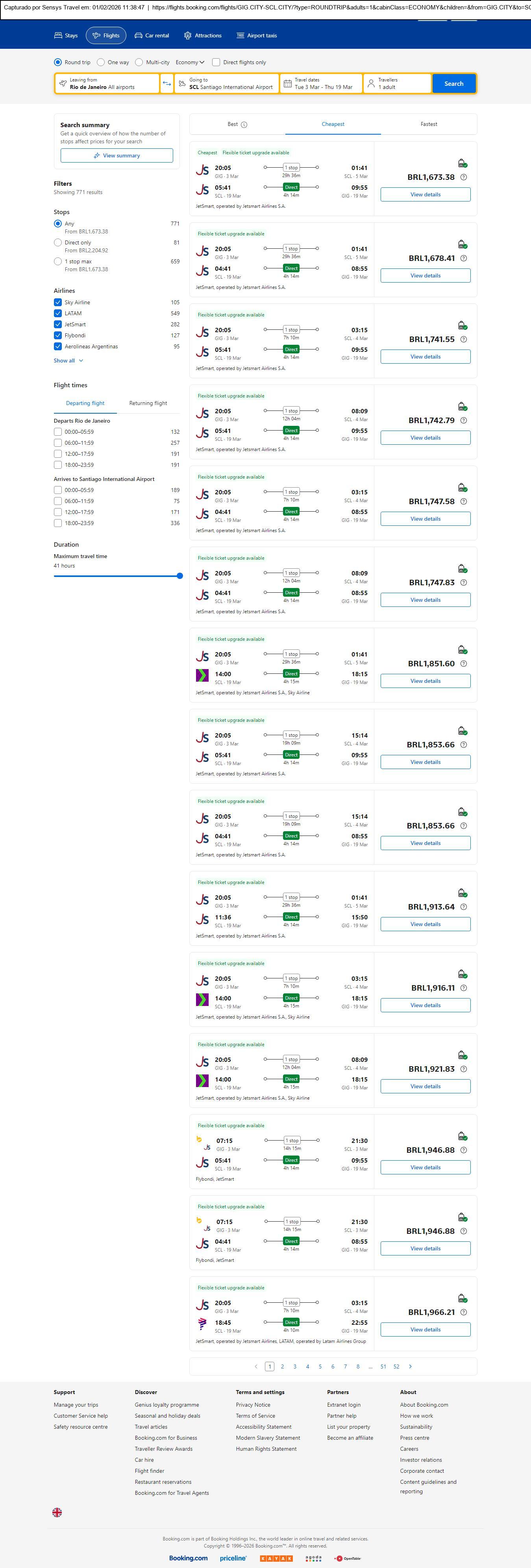Click the UK flag language icon in footer

(x=57, y=1511)
